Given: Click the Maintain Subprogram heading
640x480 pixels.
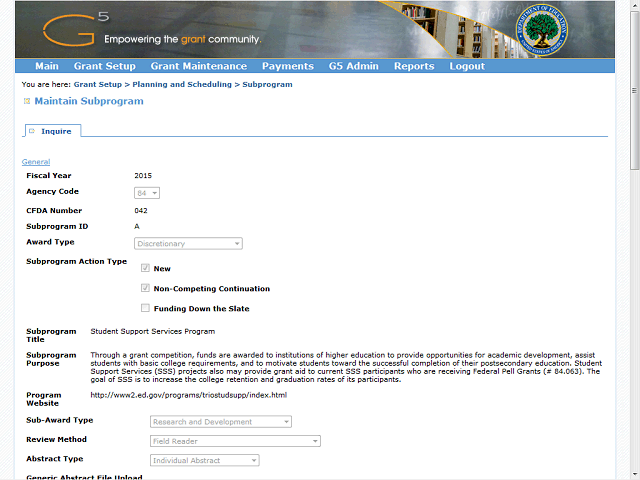Looking at the screenshot, I should [89, 101].
